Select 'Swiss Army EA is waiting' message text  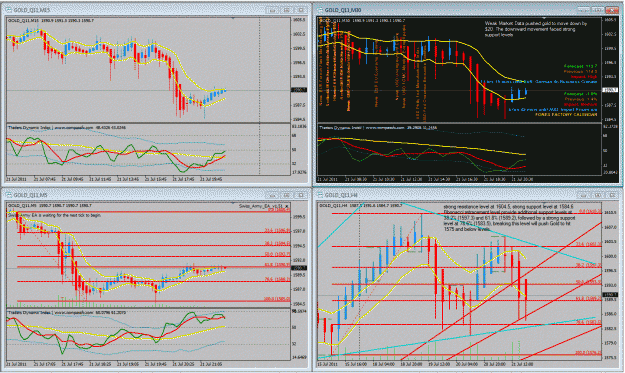pyautogui.click(x=55, y=215)
